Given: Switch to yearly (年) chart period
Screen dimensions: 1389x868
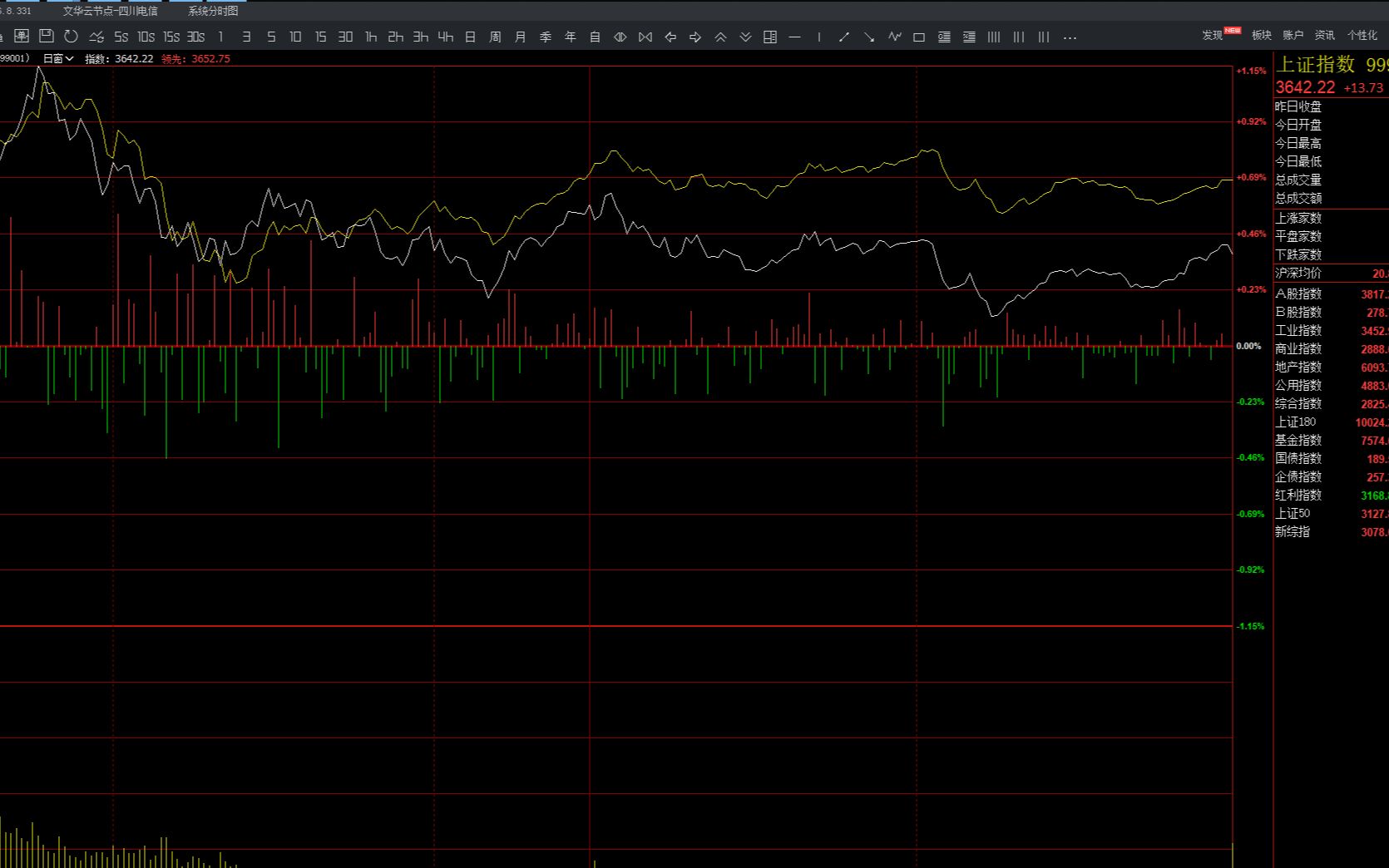Looking at the screenshot, I should click(571, 37).
